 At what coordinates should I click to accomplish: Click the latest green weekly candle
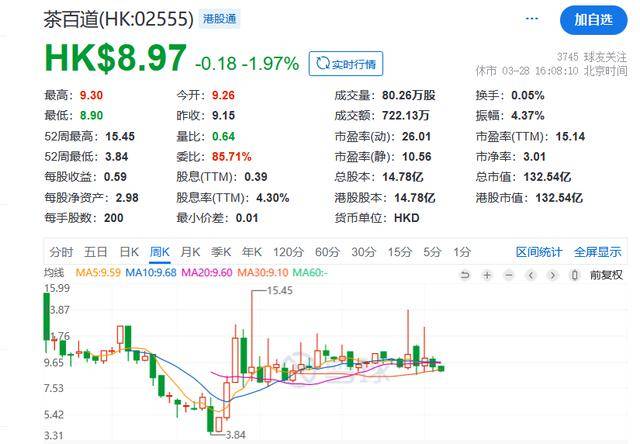[441, 369]
